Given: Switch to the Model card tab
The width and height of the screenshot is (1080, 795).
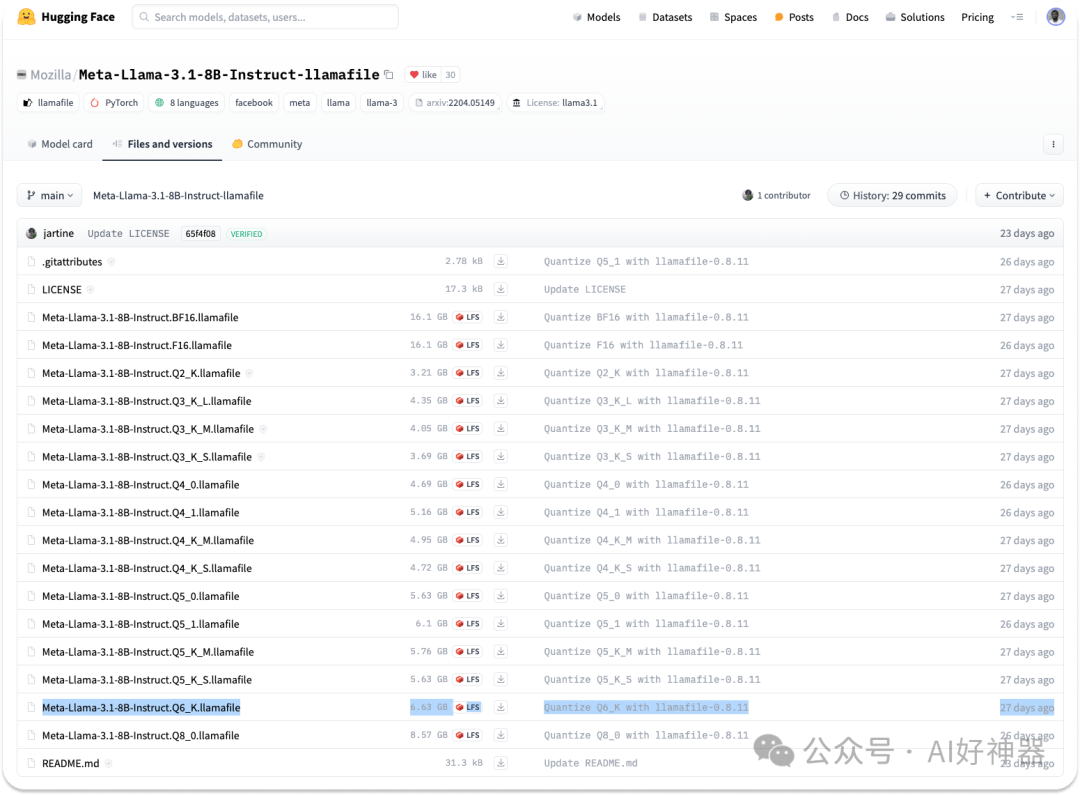Looking at the screenshot, I should coord(60,144).
